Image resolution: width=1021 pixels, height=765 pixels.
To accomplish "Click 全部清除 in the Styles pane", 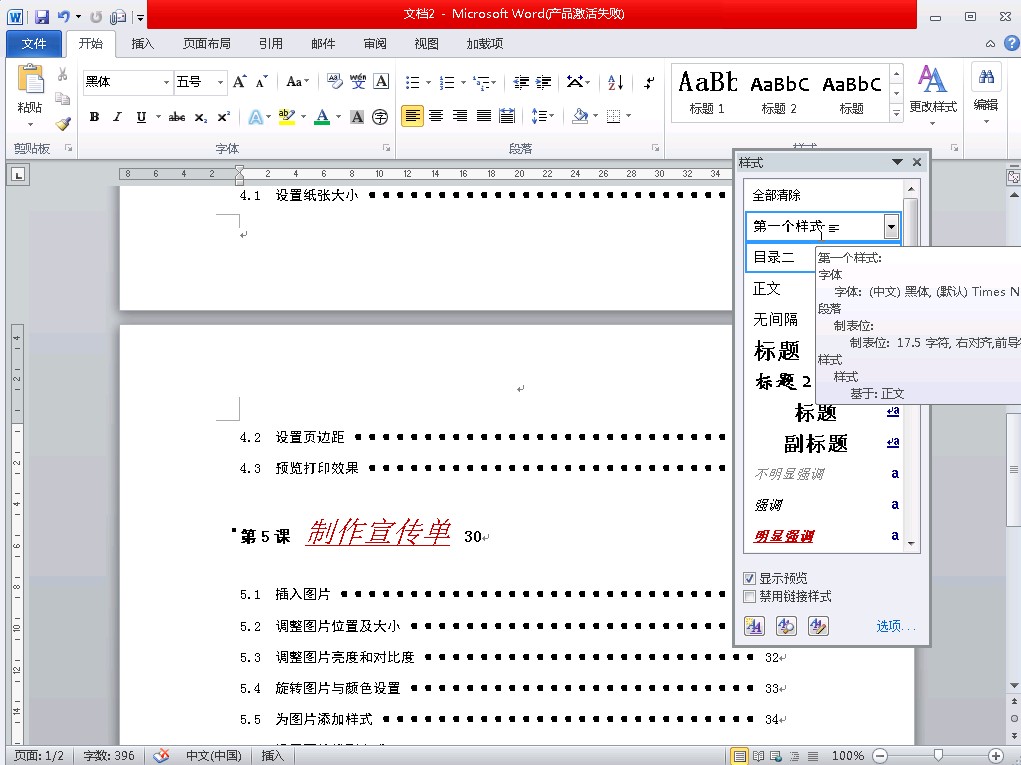I will coord(777,195).
